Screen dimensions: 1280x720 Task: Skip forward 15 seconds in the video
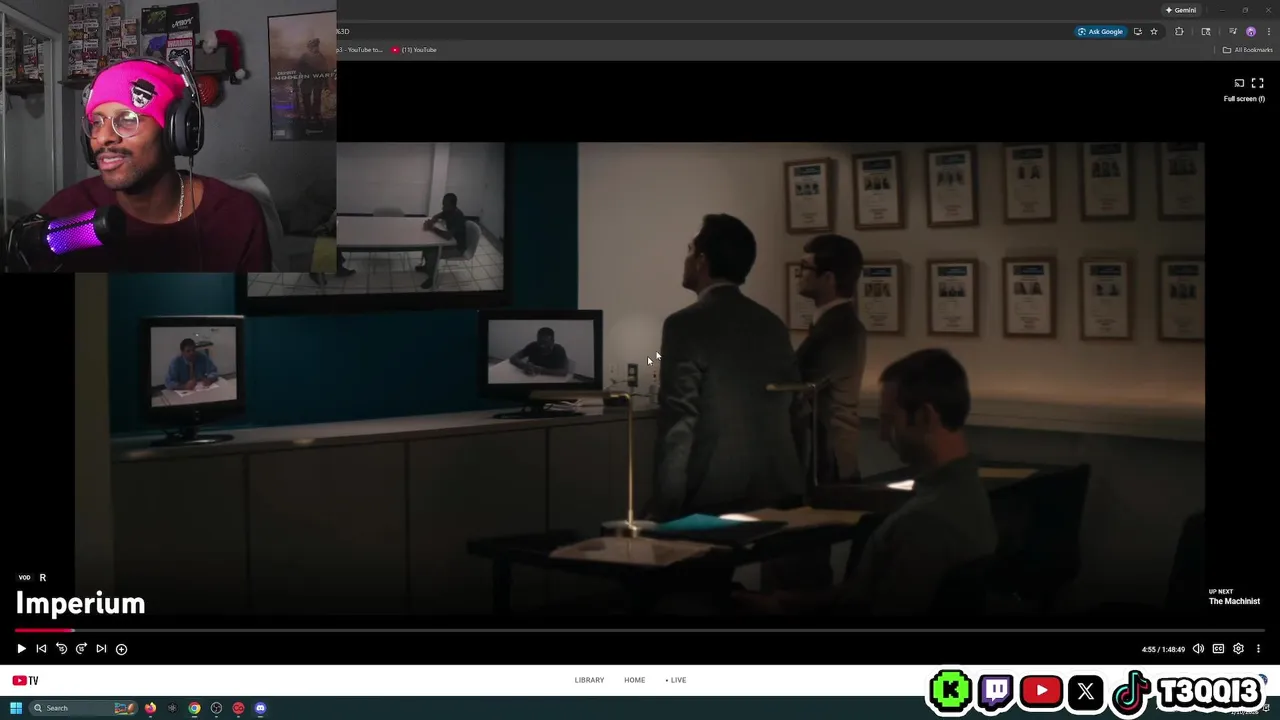coord(81,648)
